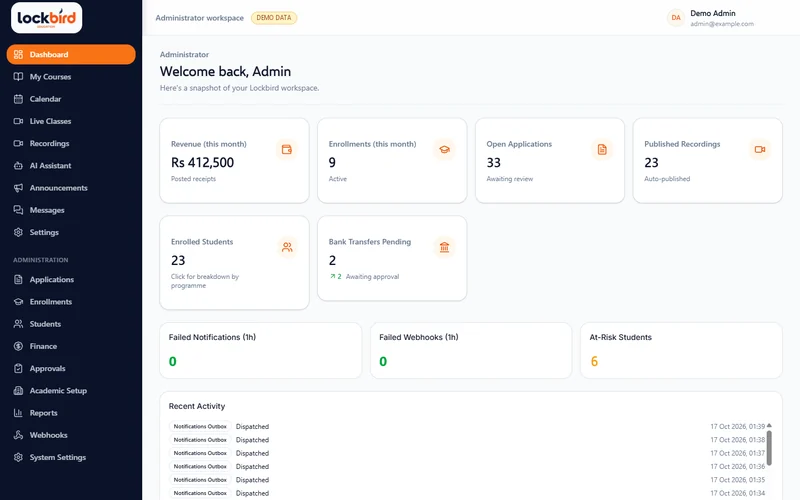Click the Calendar icon in sidebar
Viewport: 800px width, 500px height.
coord(18,99)
